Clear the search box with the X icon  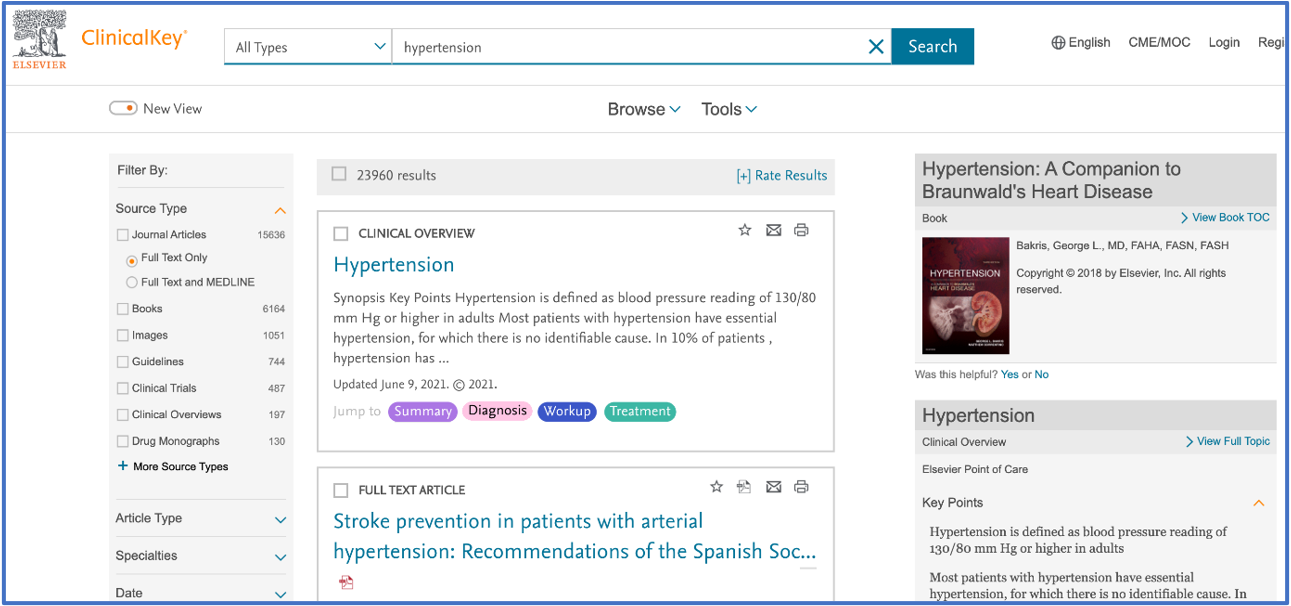pos(876,47)
